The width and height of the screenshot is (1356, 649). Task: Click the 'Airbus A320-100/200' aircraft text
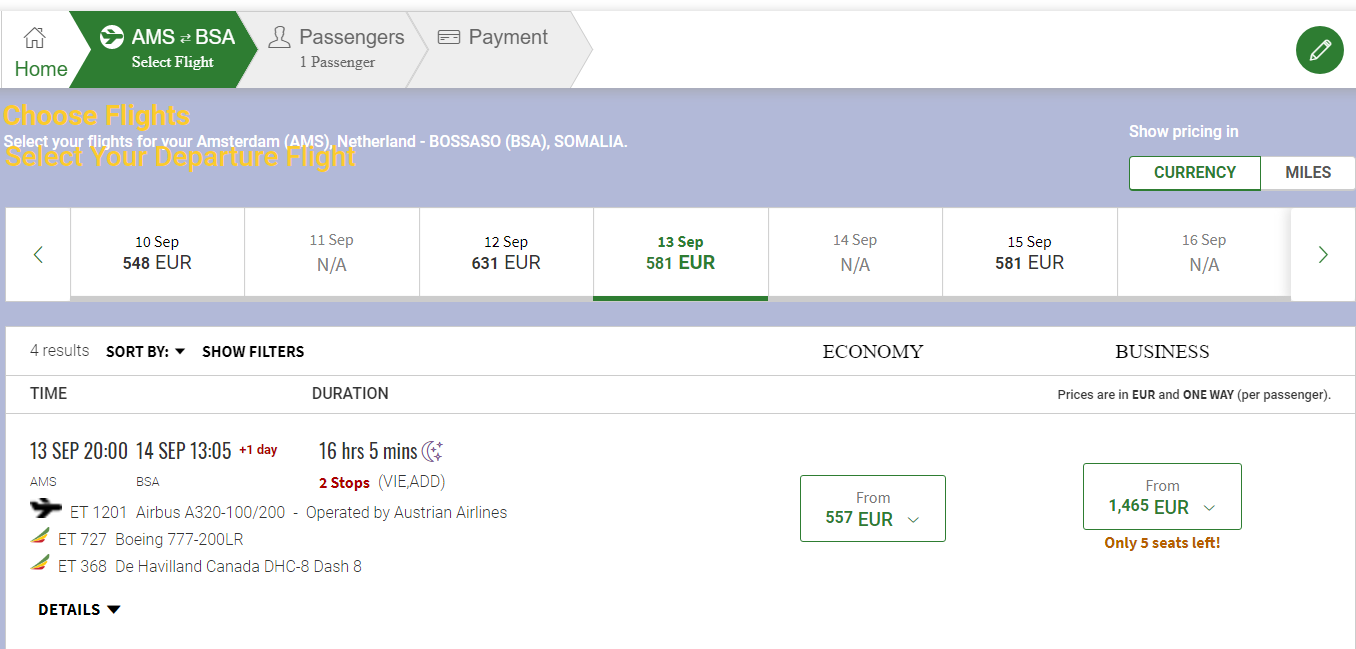click(x=210, y=512)
